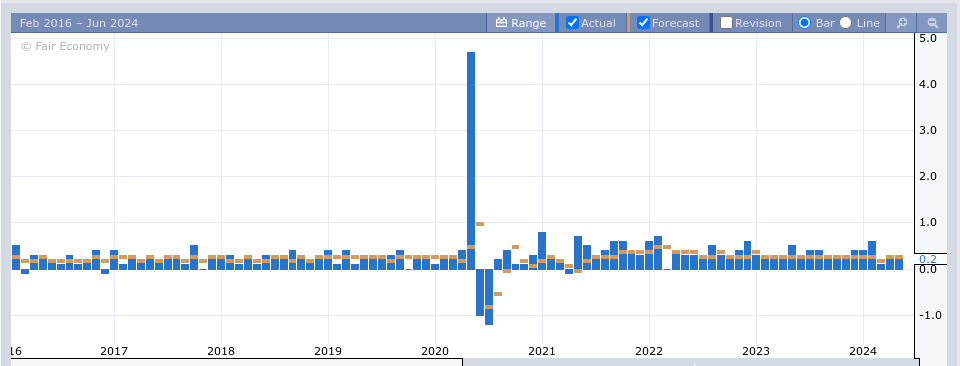Click the calendar icon beside Range
Screen dimensions: 960x366
[x=501, y=23]
